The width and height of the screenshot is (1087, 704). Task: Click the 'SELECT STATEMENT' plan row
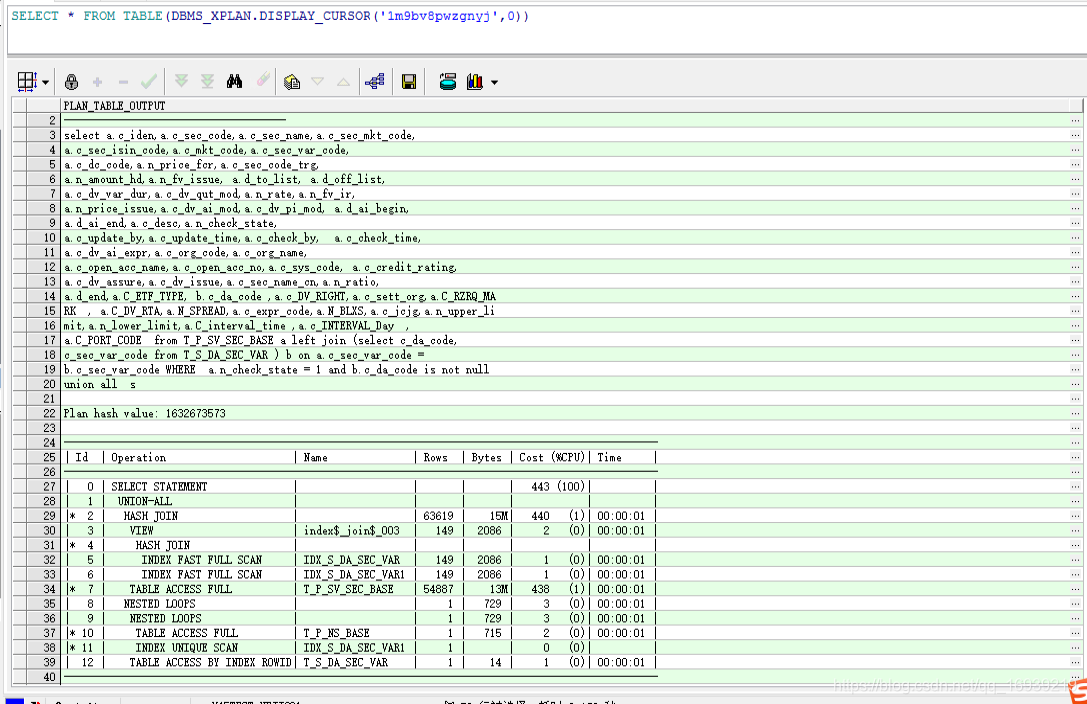coord(565,486)
